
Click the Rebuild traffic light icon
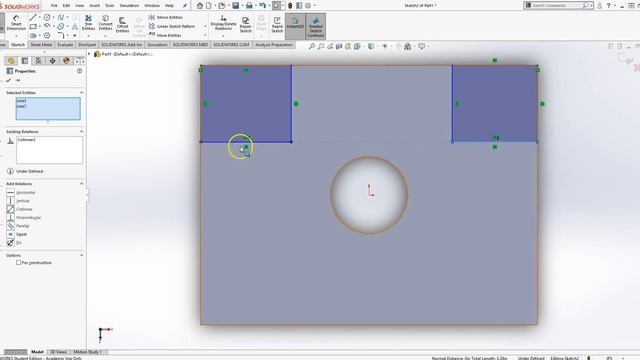point(290,6)
